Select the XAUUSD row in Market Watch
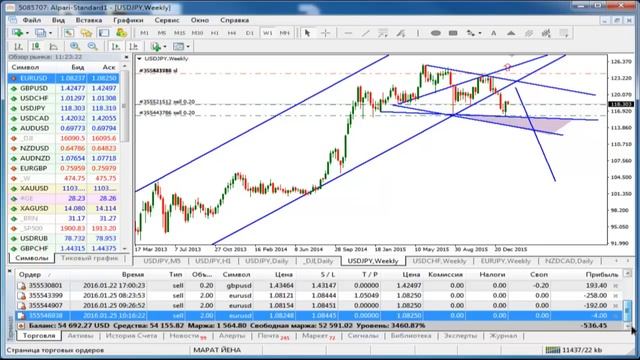 [x=64, y=188]
